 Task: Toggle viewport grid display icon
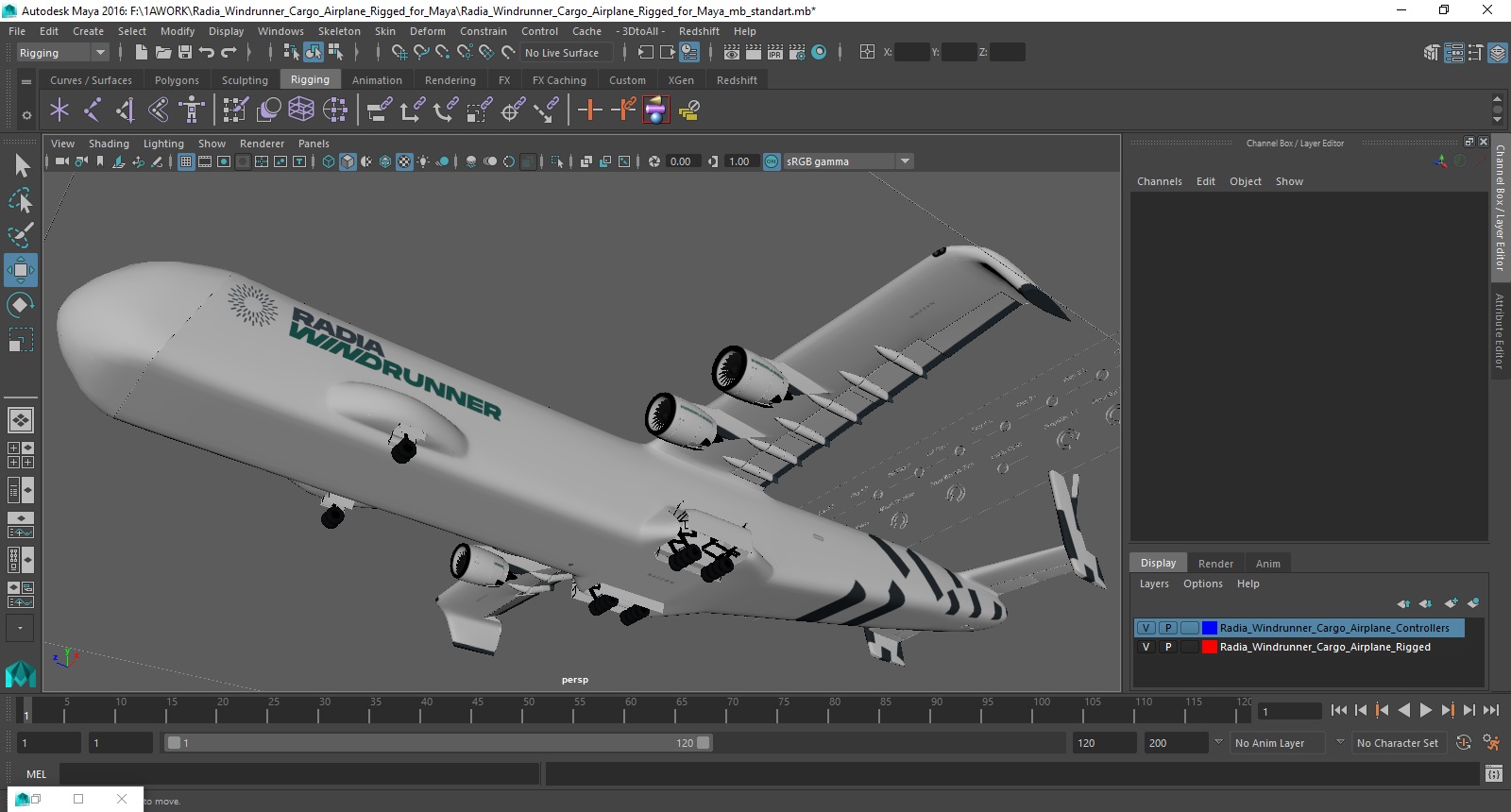(186, 161)
